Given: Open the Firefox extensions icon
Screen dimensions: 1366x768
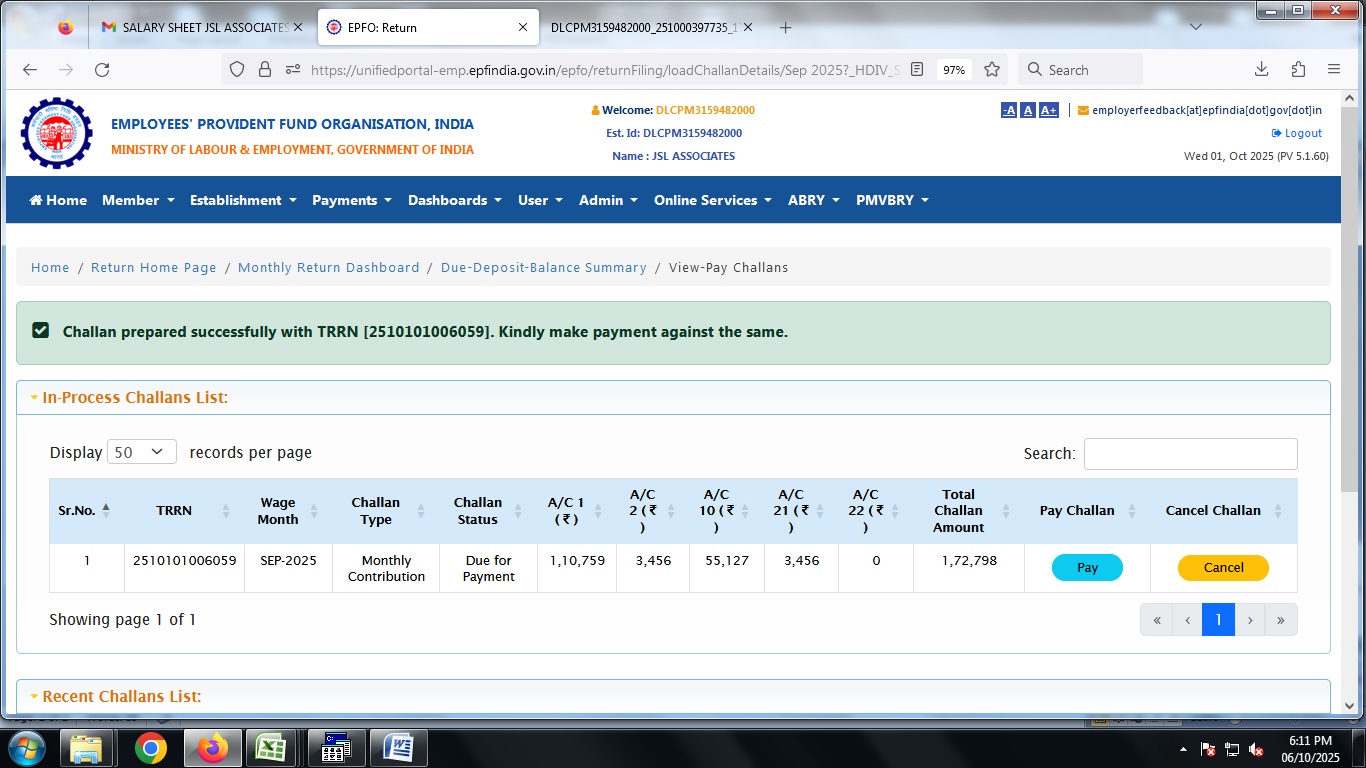Looking at the screenshot, I should (1298, 70).
